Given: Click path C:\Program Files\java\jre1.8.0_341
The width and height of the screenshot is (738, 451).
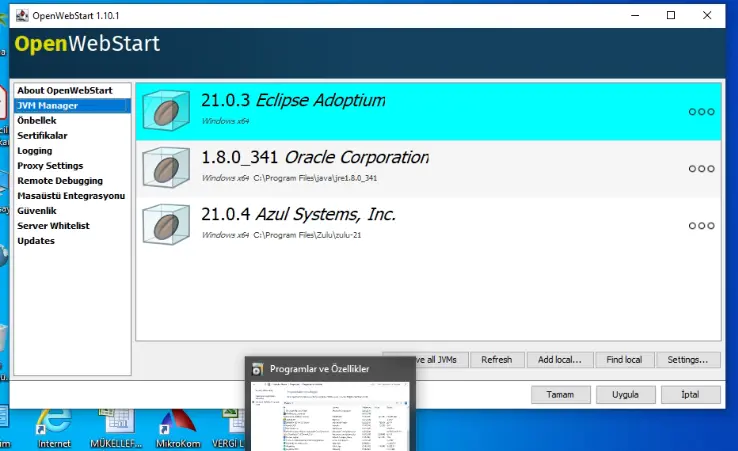Looking at the screenshot, I should (x=315, y=178).
